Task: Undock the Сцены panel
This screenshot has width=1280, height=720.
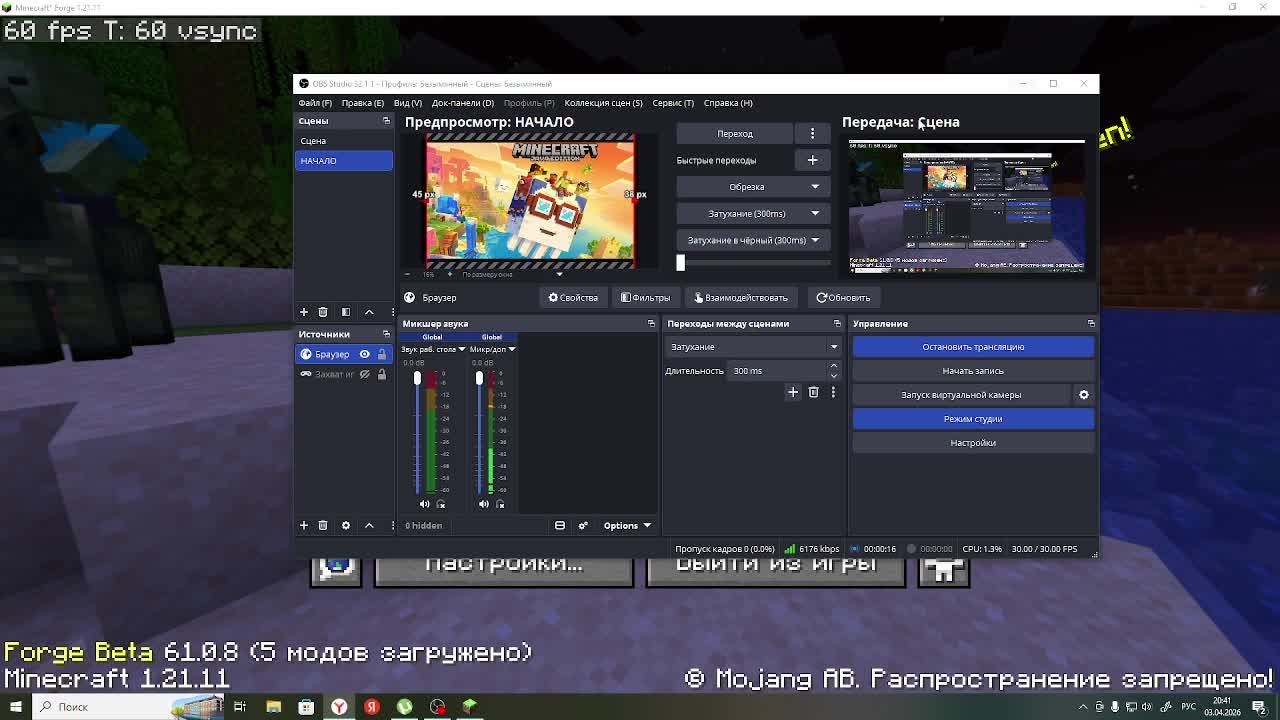Action: [386, 121]
